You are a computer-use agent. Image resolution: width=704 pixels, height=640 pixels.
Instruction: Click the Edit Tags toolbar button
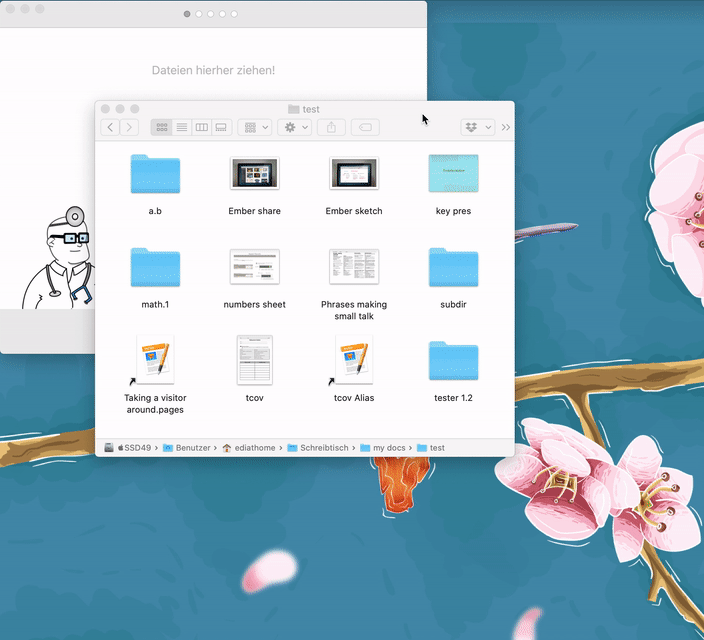(365, 127)
